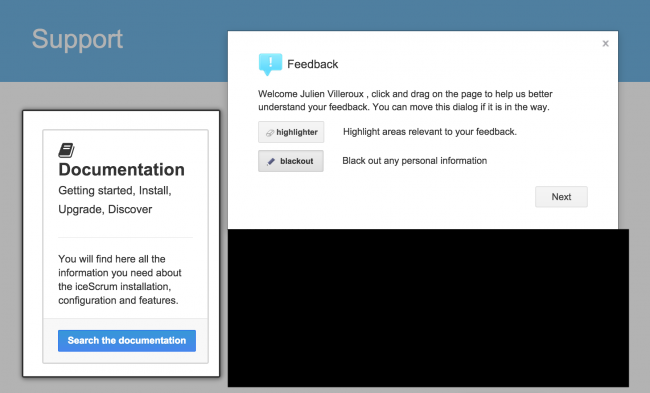This screenshot has width=650, height=393.
Task: Click the welcome message mentioning Julien Villeroux
Action: pyautogui.click(x=405, y=100)
